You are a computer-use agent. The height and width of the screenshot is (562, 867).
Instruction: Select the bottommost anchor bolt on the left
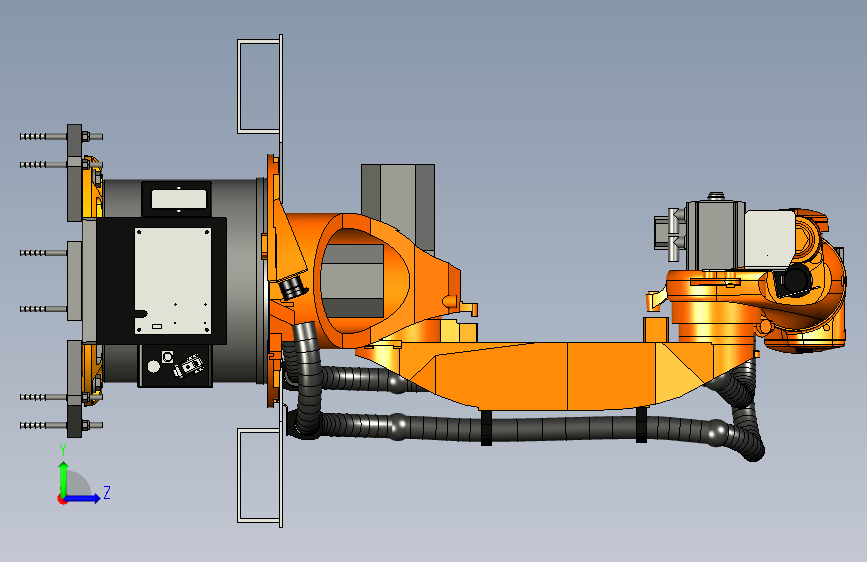tap(61, 425)
